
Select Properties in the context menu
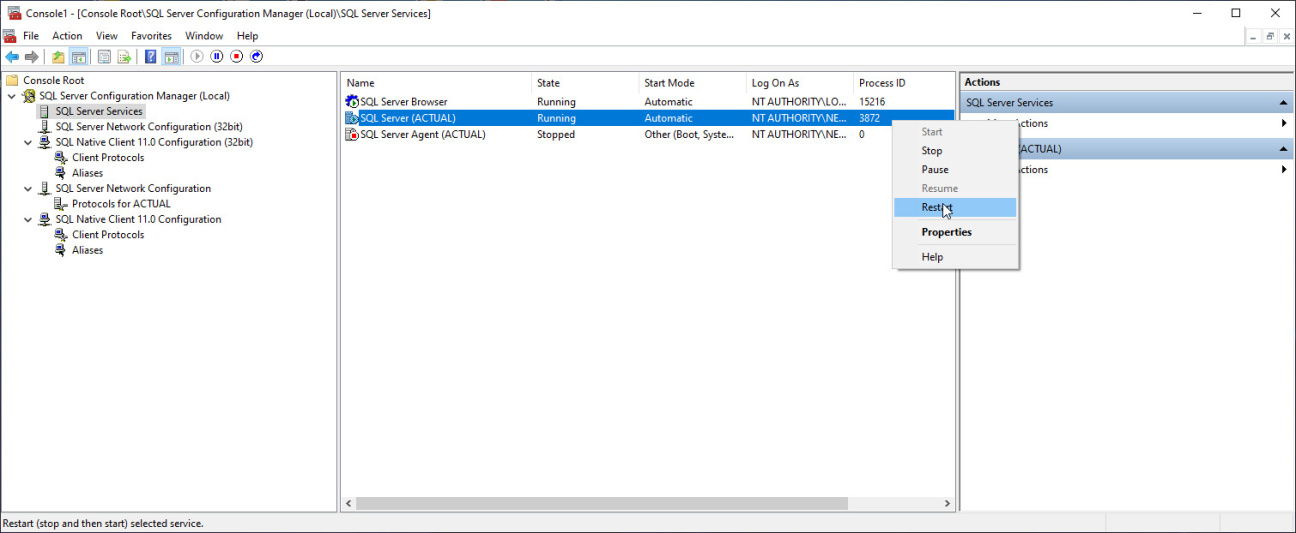click(946, 232)
